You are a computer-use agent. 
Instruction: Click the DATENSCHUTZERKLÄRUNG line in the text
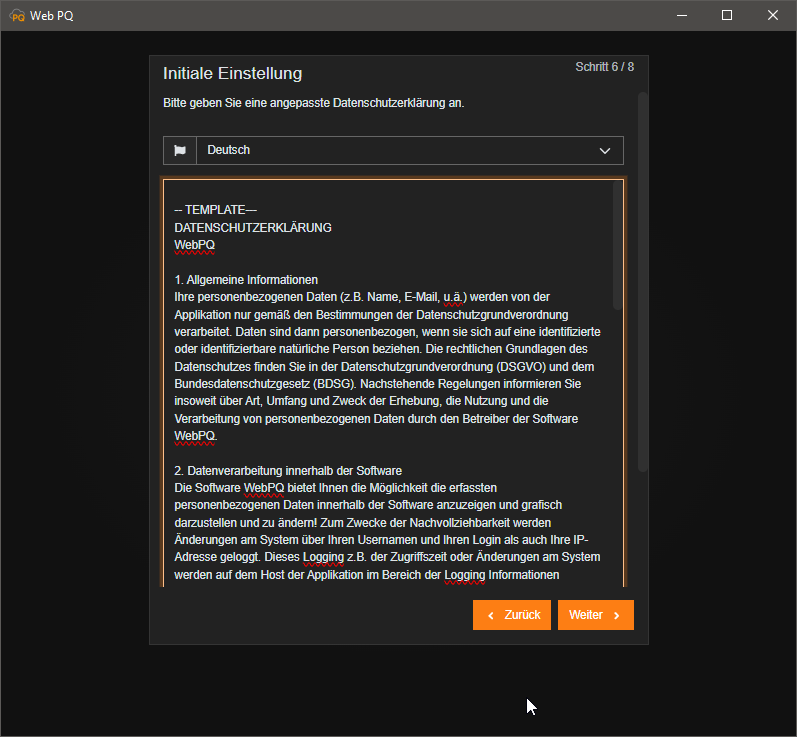(252, 227)
